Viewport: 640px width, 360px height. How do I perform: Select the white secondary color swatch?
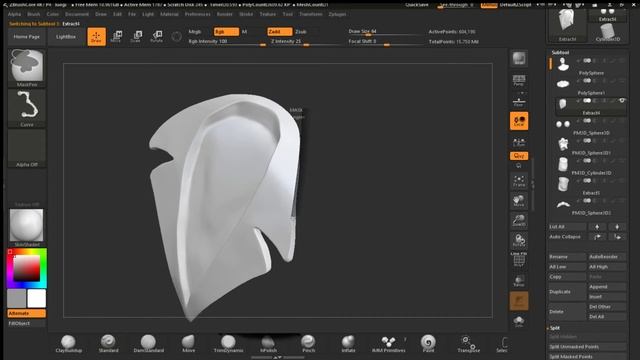37,298
